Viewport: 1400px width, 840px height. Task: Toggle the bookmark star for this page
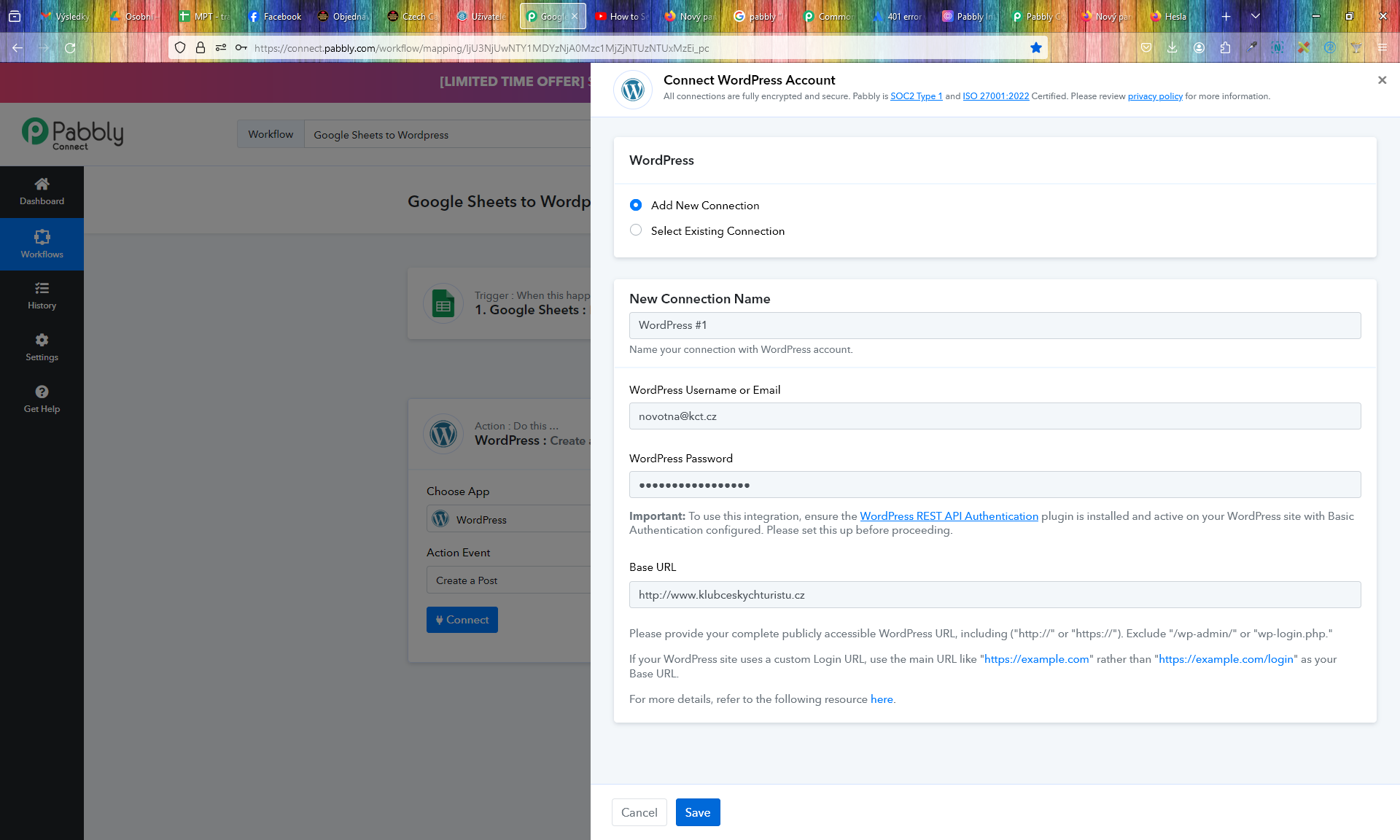pos(1035,48)
